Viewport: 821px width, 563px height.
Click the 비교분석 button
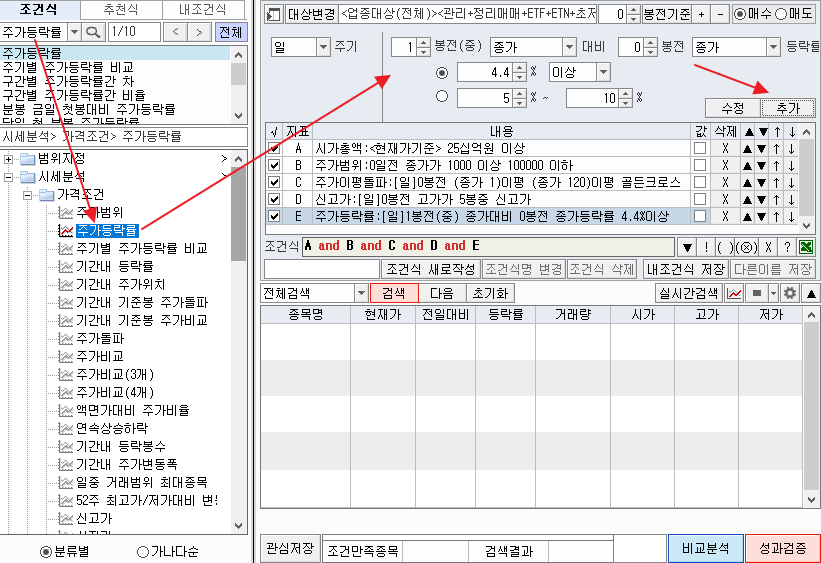click(706, 548)
